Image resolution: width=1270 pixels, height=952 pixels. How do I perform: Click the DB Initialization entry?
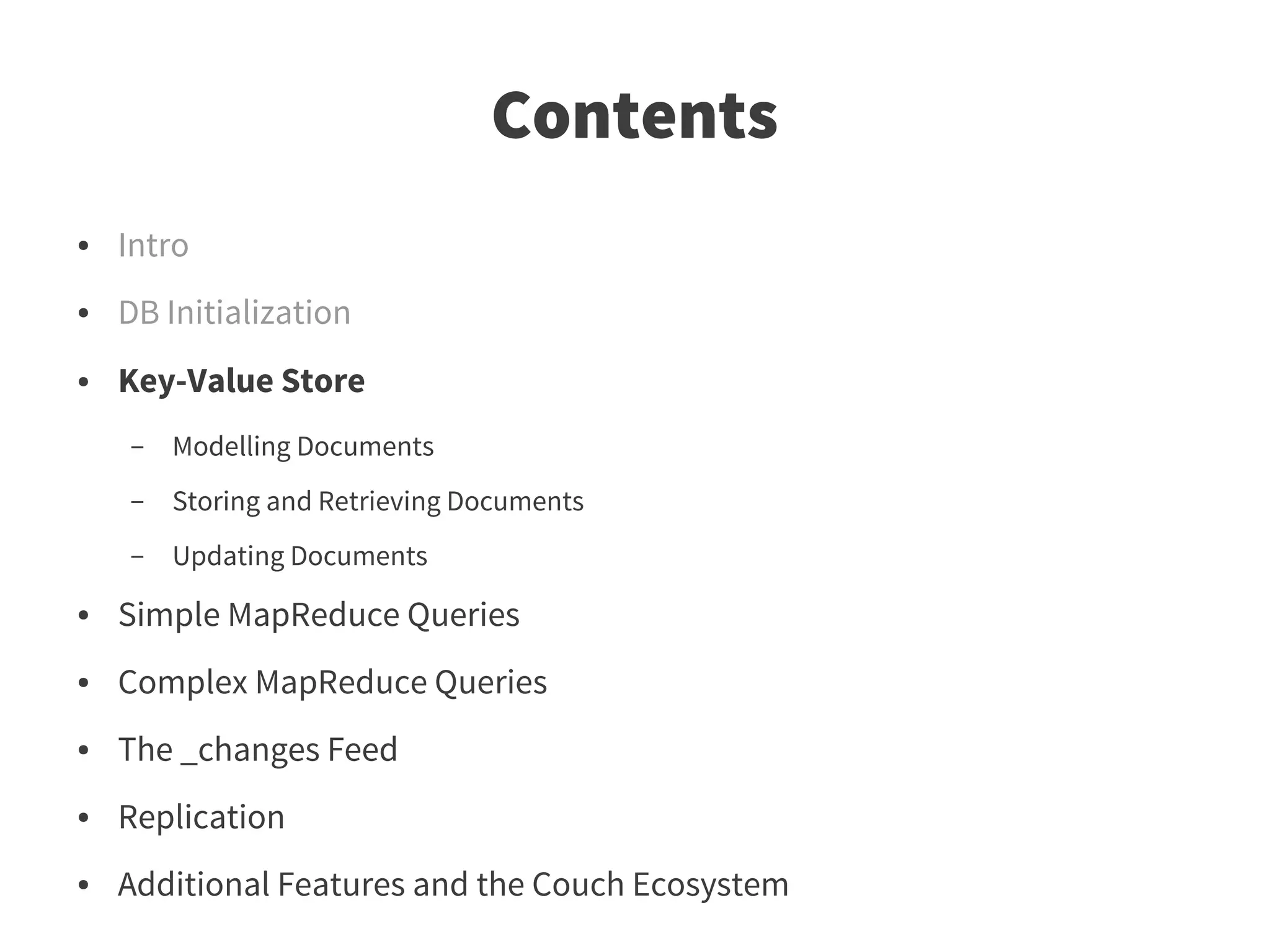(234, 313)
